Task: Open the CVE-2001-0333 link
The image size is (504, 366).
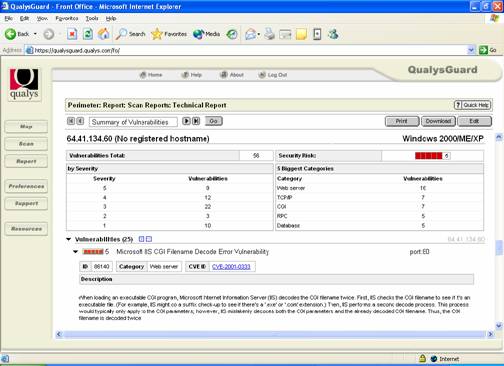Action: pyautogui.click(x=231, y=267)
